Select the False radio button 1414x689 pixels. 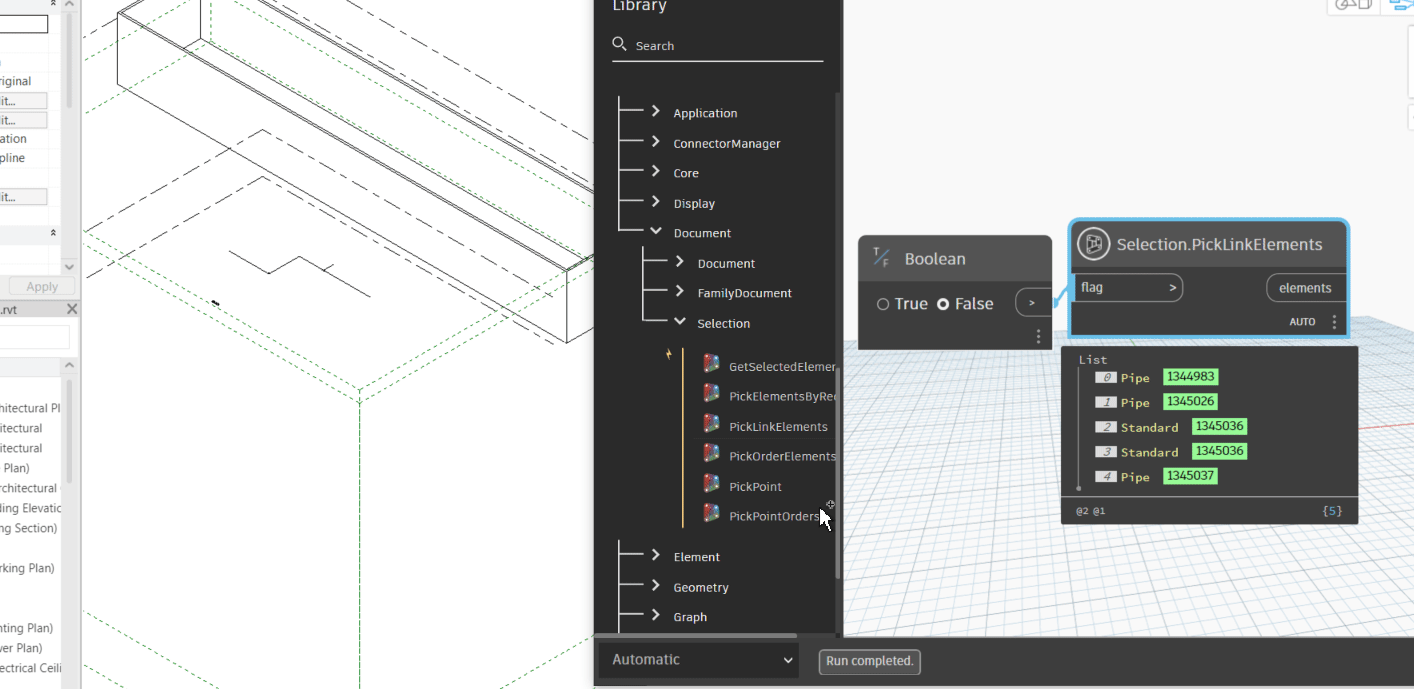pyautogui.click(x=942, y=304)
